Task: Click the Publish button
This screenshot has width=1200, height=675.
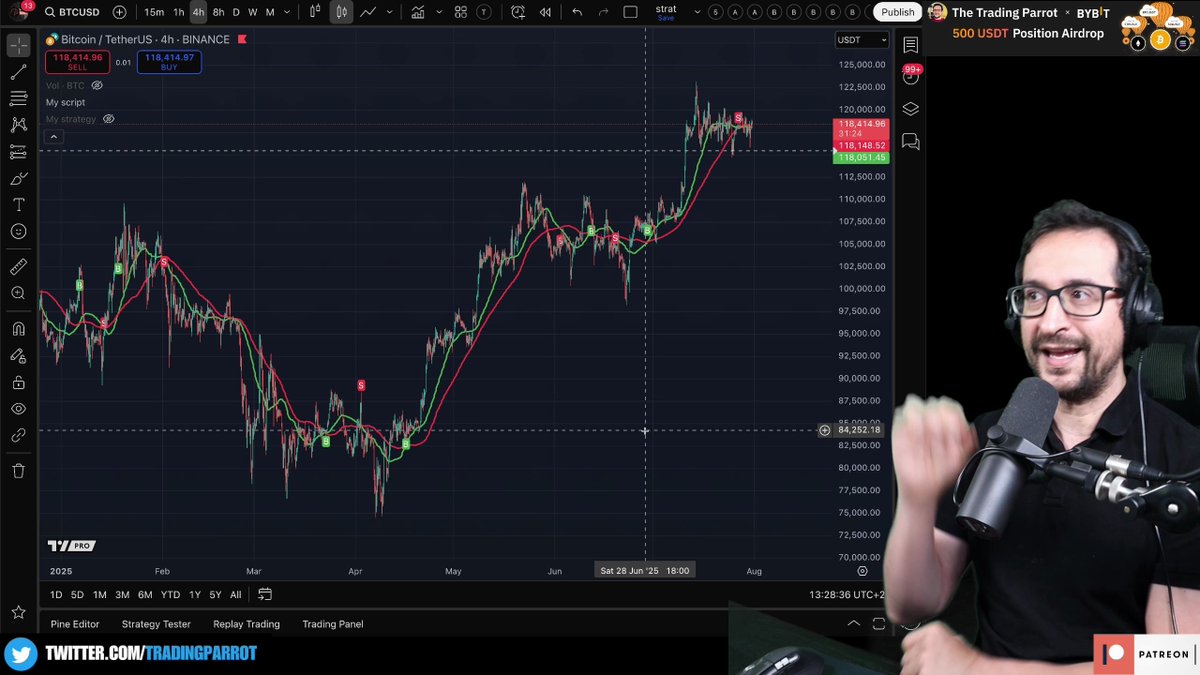Action: pyautogui.click(x=897, y=12)
